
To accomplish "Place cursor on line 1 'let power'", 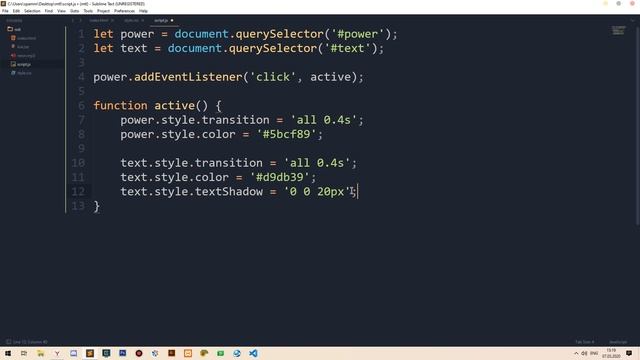I will pos(124,34).
